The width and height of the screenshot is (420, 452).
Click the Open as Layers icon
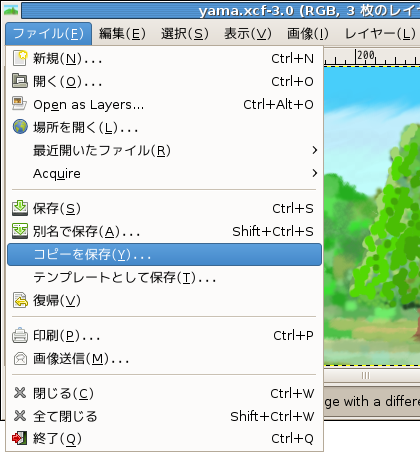click(20, 104)
